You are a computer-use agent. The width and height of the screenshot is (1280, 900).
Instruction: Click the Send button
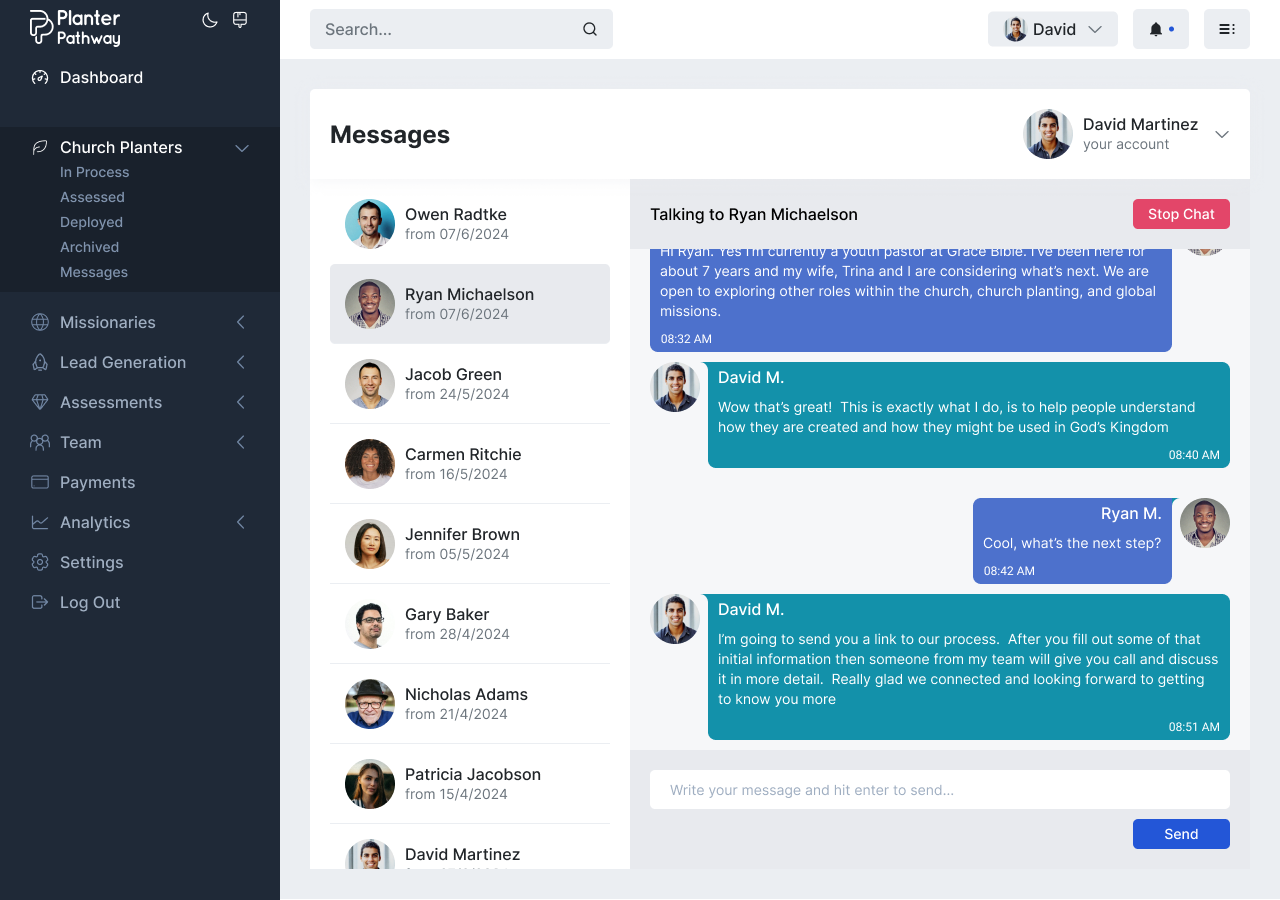(1180, 834)
